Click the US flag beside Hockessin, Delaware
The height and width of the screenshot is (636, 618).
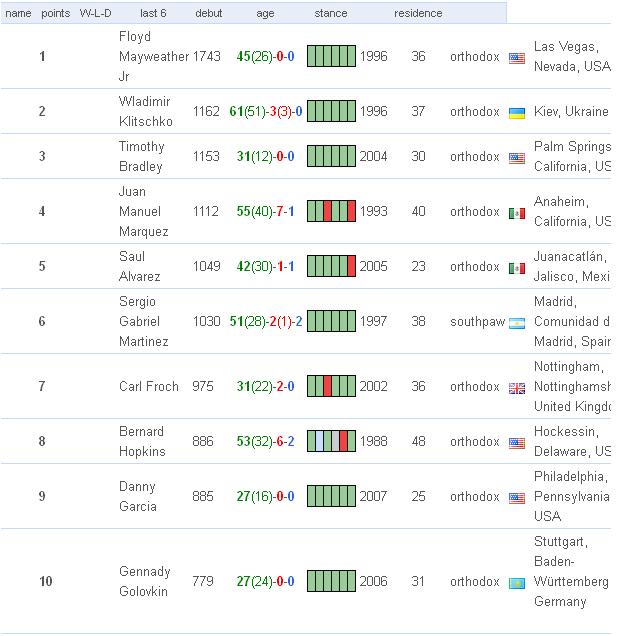517,443
